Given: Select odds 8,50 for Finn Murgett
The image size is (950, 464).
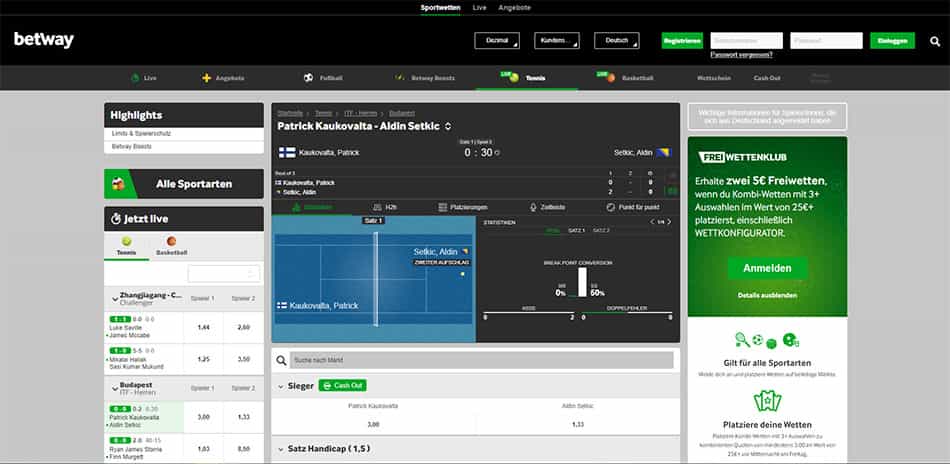Looking at the screenshot, I should pyautogui.click(x=244, y=449).
